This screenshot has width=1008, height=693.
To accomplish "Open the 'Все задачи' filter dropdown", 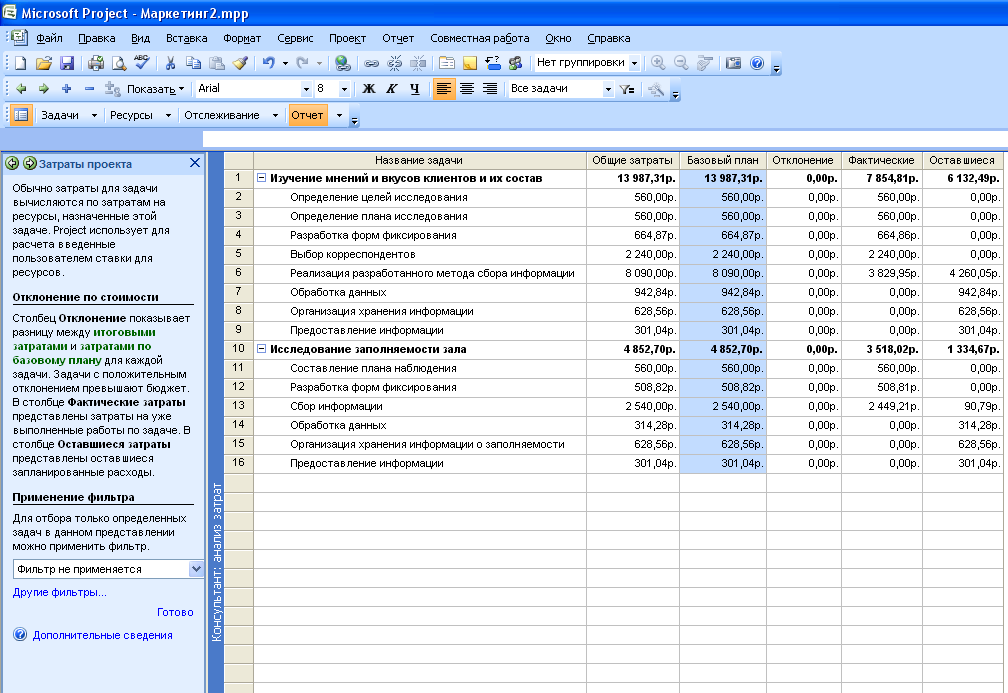I will click(x=608, y=89).
